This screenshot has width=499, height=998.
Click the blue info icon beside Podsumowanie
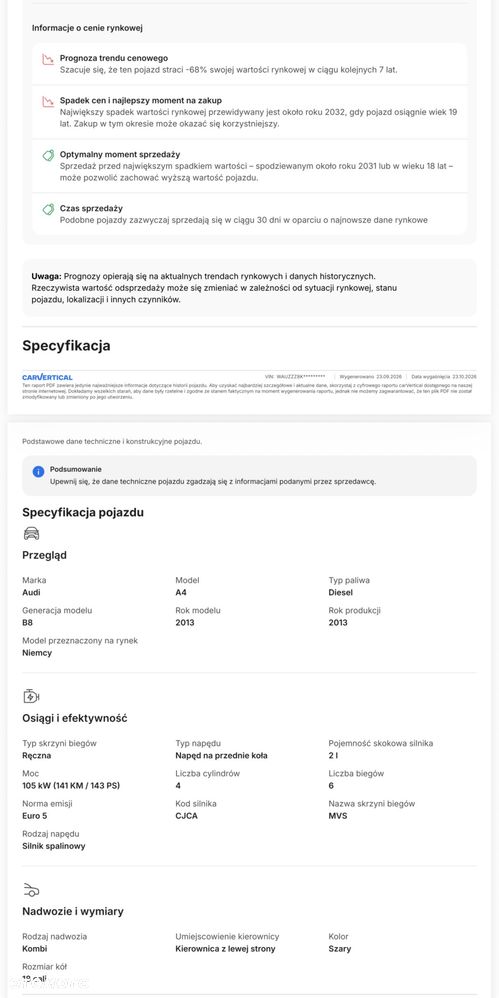point(38,472)
